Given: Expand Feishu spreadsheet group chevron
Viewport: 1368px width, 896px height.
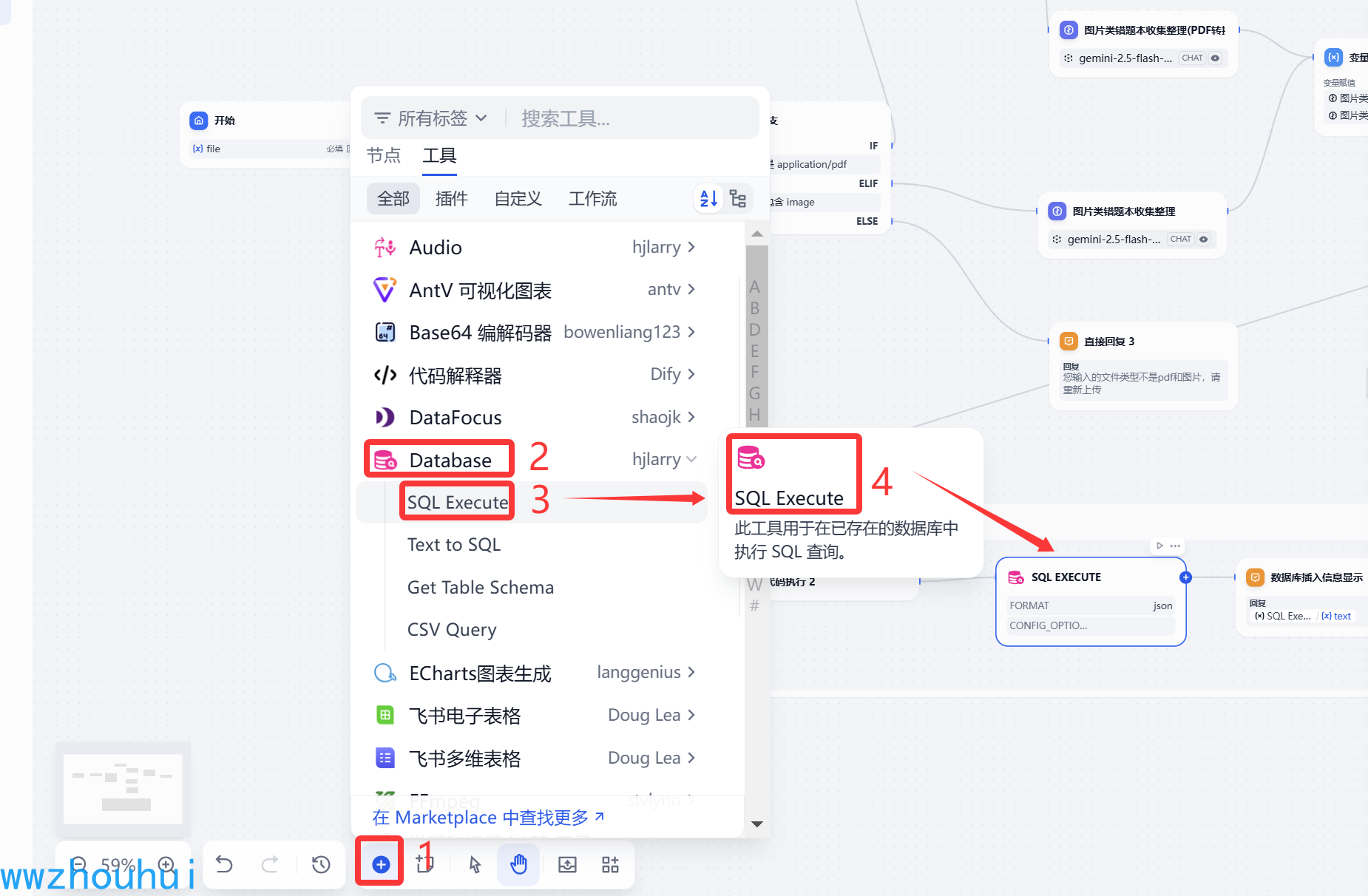Looking at the screenshot, I should tap(691, 715).
